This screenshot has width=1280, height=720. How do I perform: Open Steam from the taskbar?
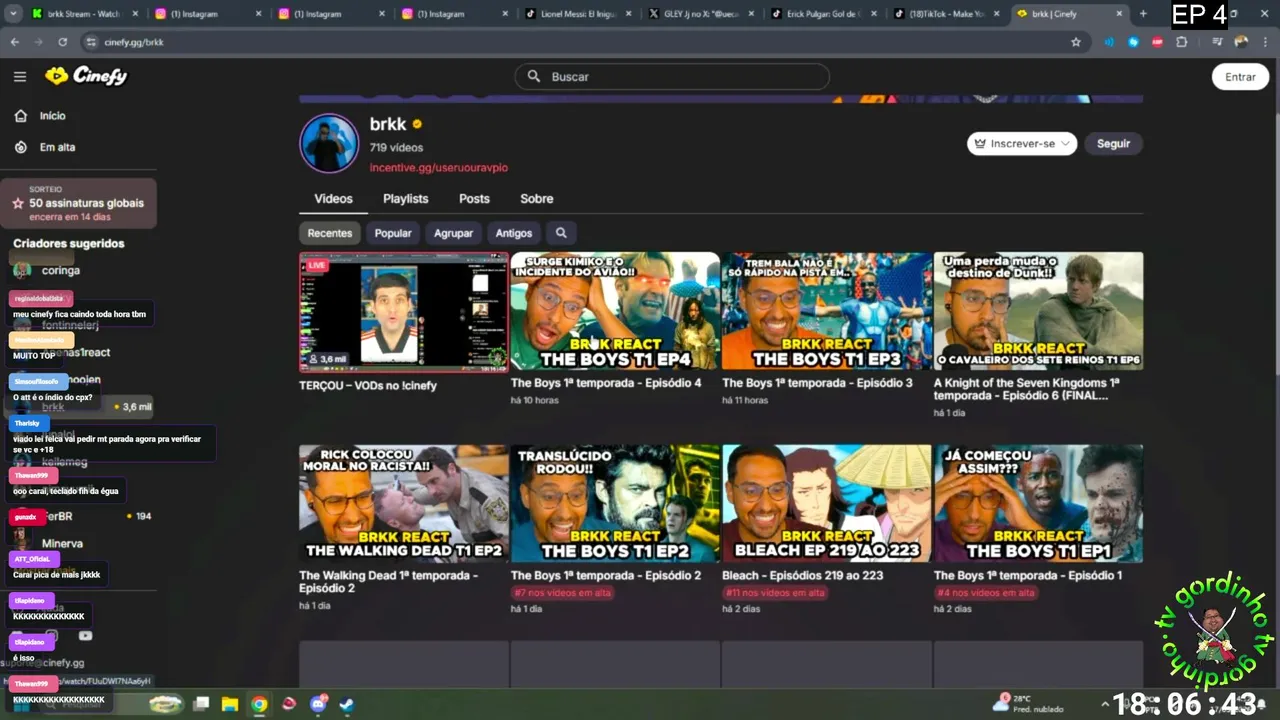346,704
